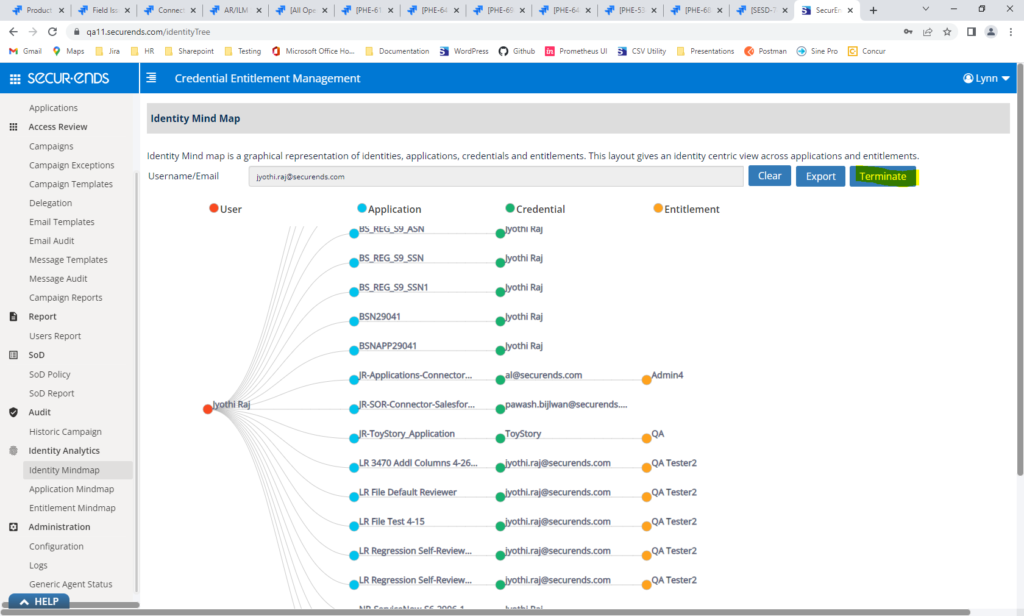1024x616 pixels.
Task: Open Campaign Exceptions in the sidebar
Action: pos(71,165)
